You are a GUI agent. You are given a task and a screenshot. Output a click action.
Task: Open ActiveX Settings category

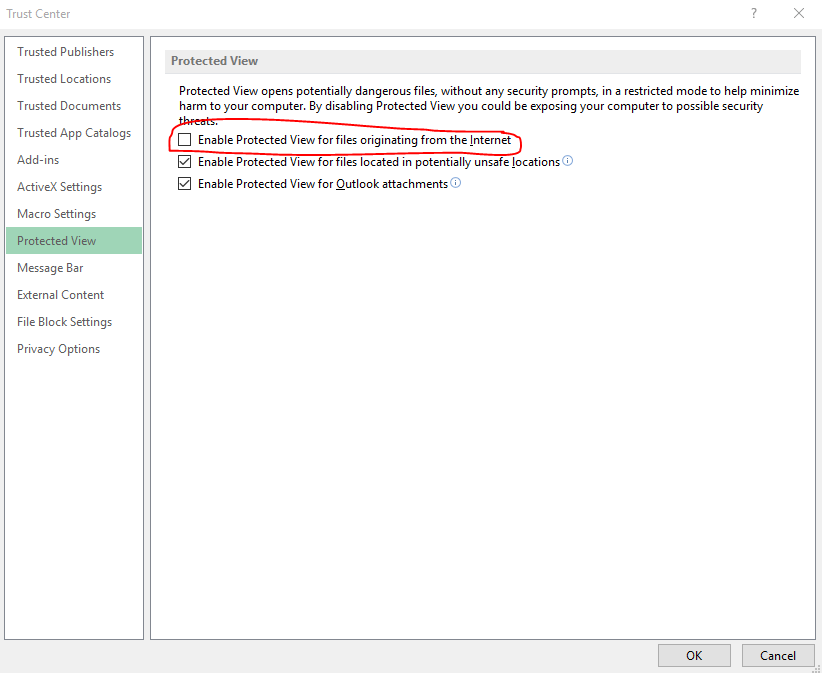[59, 187]
